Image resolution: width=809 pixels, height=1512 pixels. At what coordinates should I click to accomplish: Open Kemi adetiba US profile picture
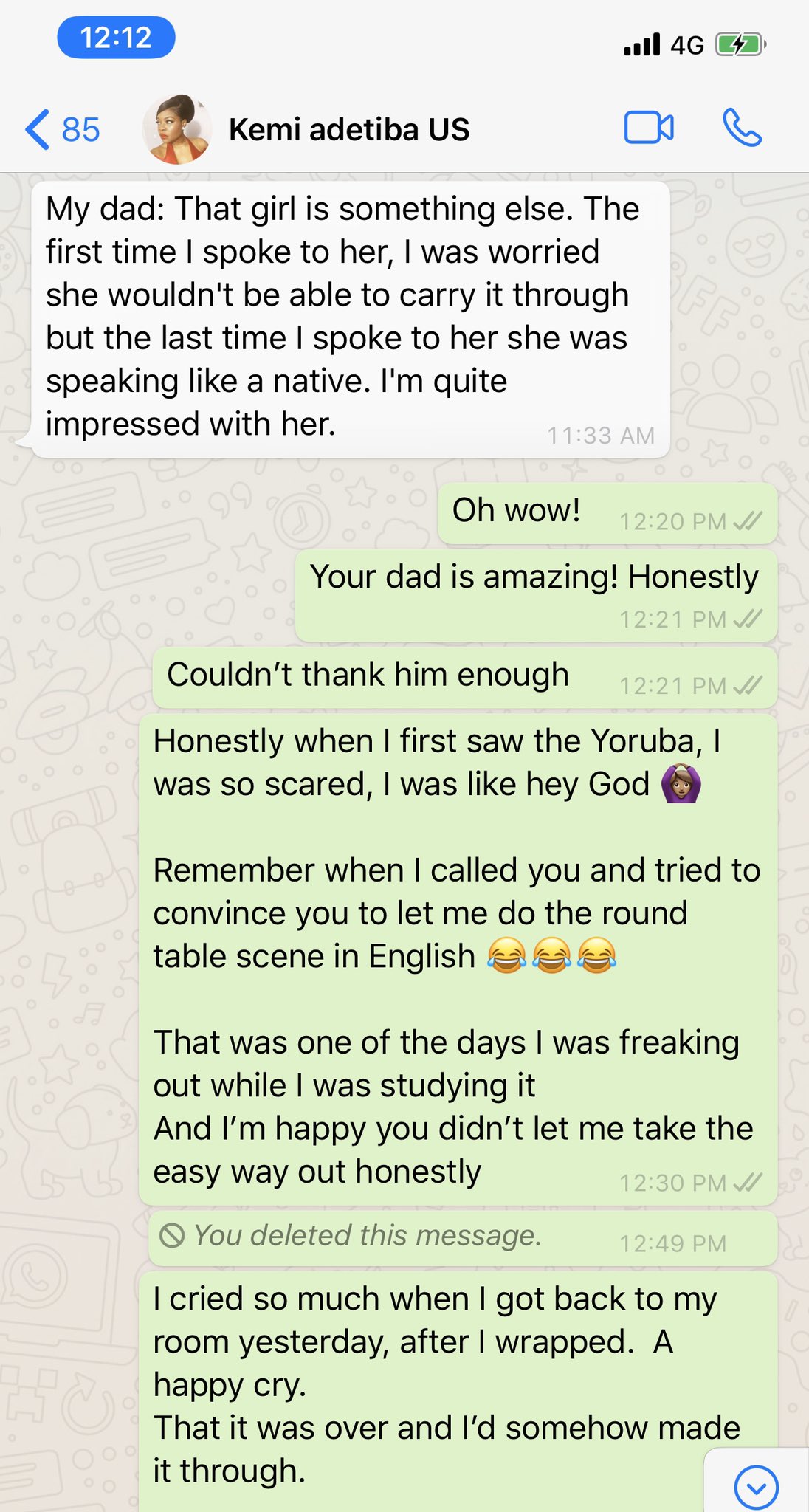pyautogui.click(x=177, y=129)
